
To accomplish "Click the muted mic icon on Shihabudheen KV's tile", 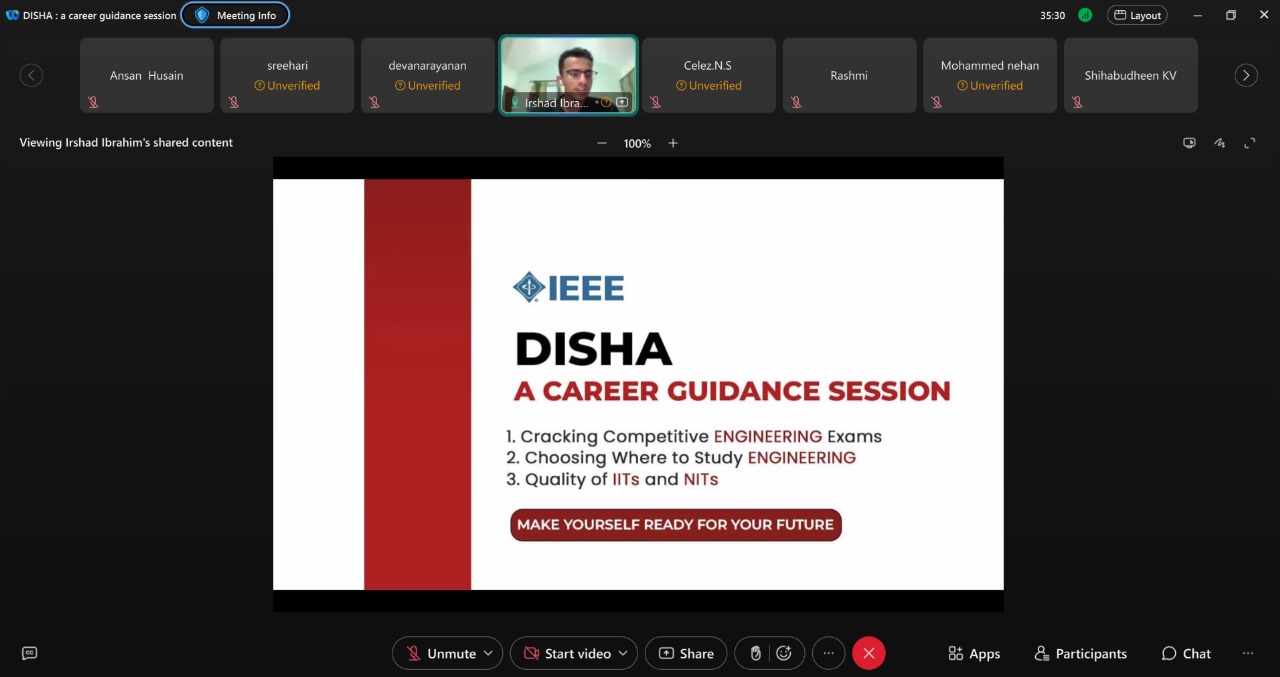I will 1077,102.
